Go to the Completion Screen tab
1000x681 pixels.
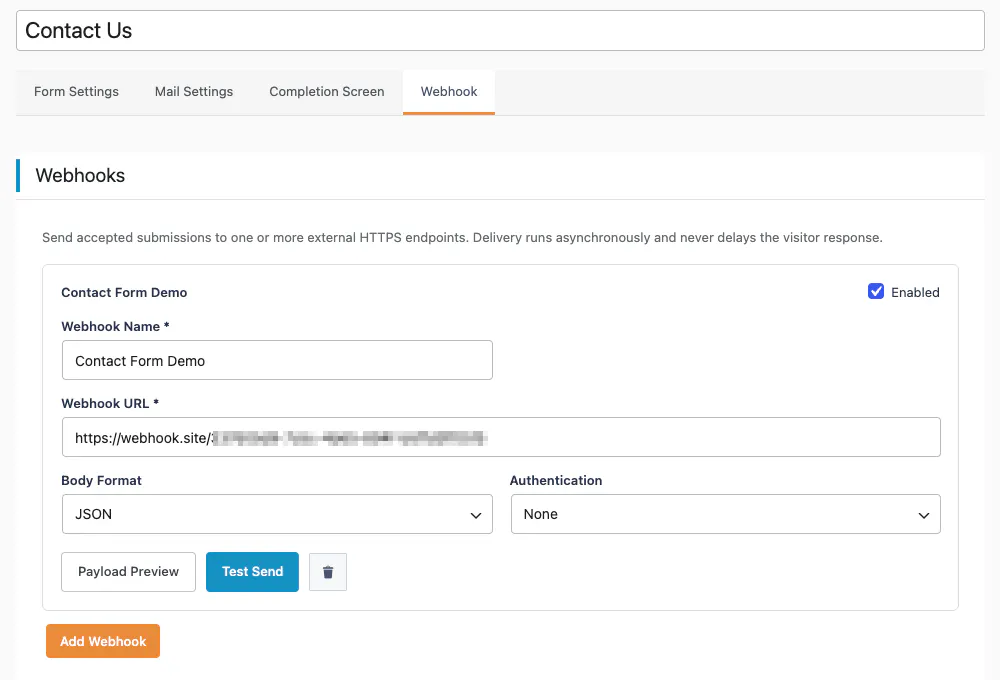click(x=327, y=92)
